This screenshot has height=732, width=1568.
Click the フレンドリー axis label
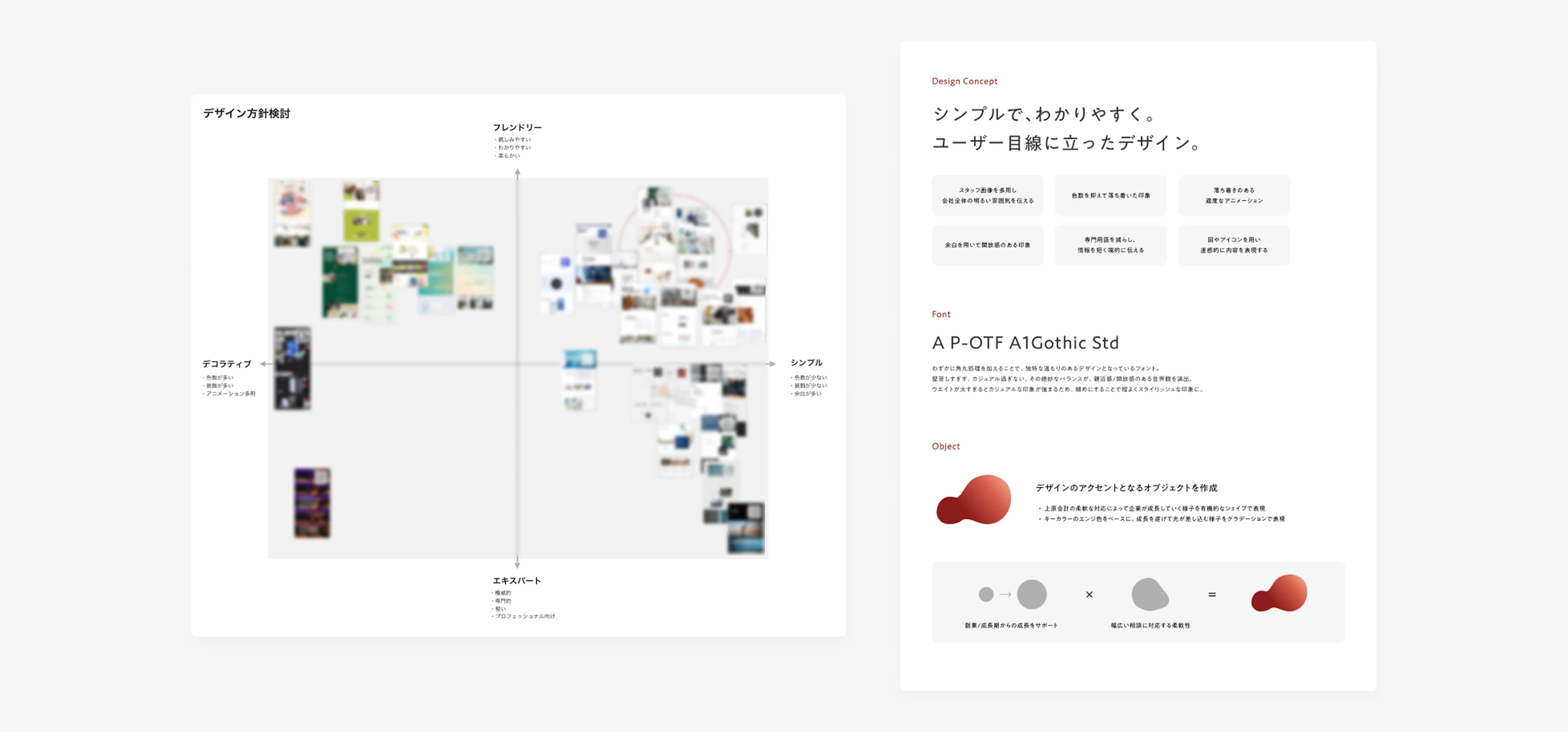(x=517, y=127)
